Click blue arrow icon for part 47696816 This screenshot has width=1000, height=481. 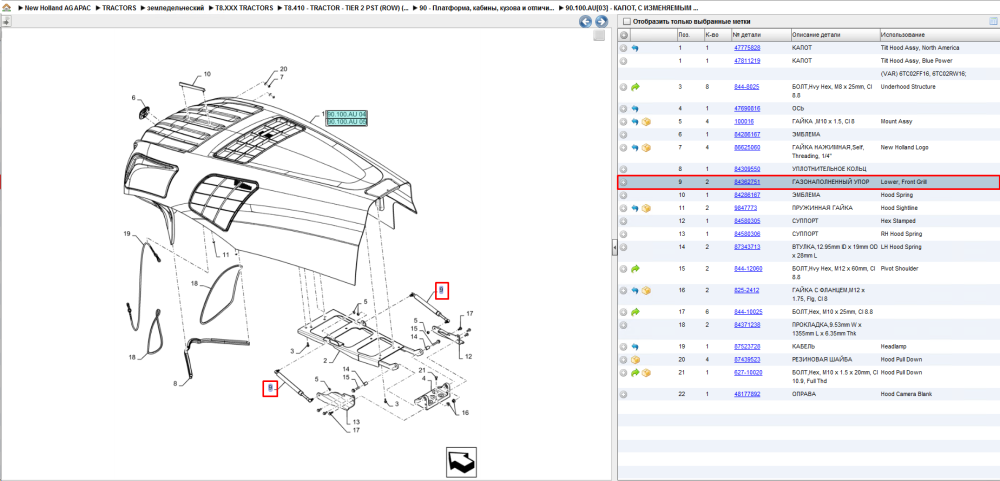(x=635, y=108)
